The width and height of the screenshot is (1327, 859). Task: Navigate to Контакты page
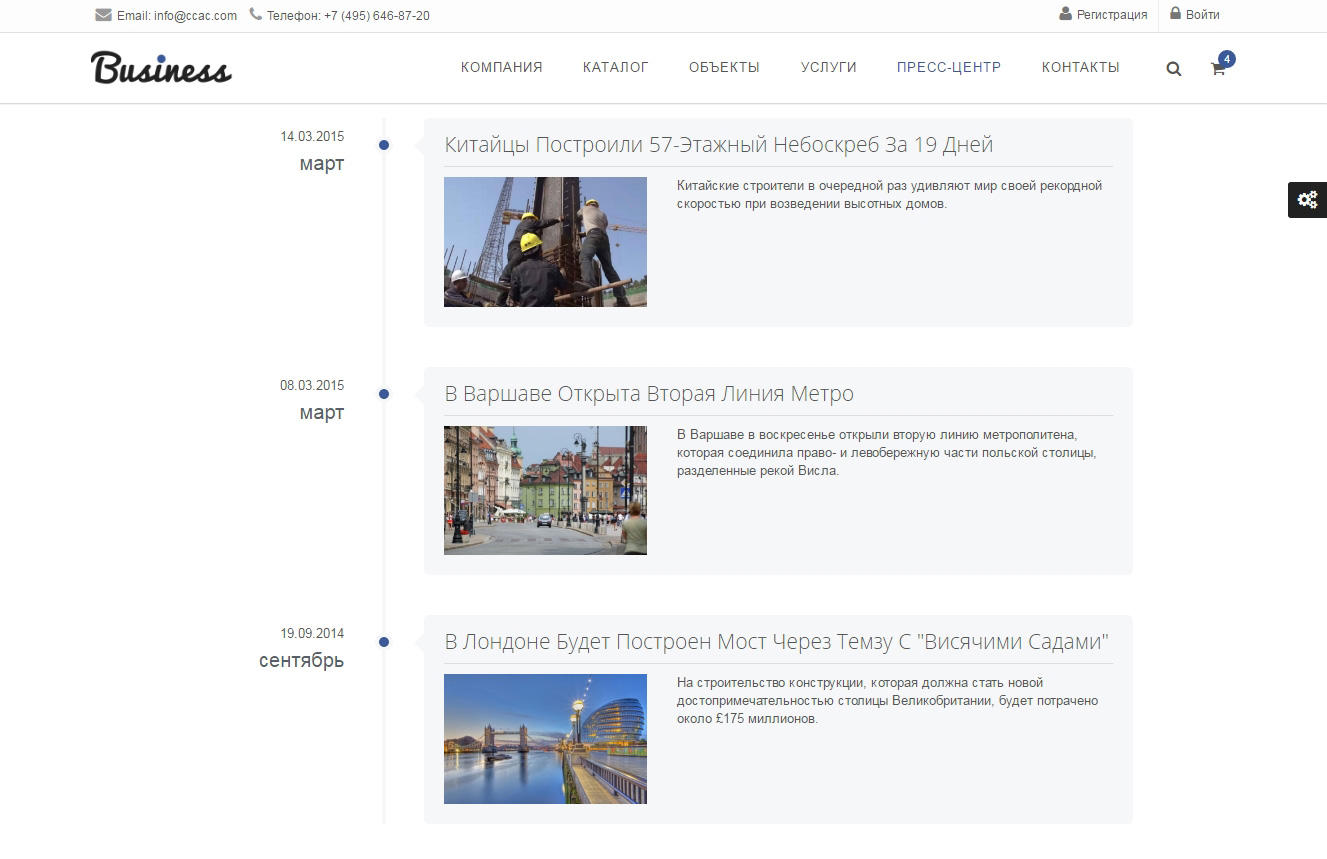tap(1080, 67)
